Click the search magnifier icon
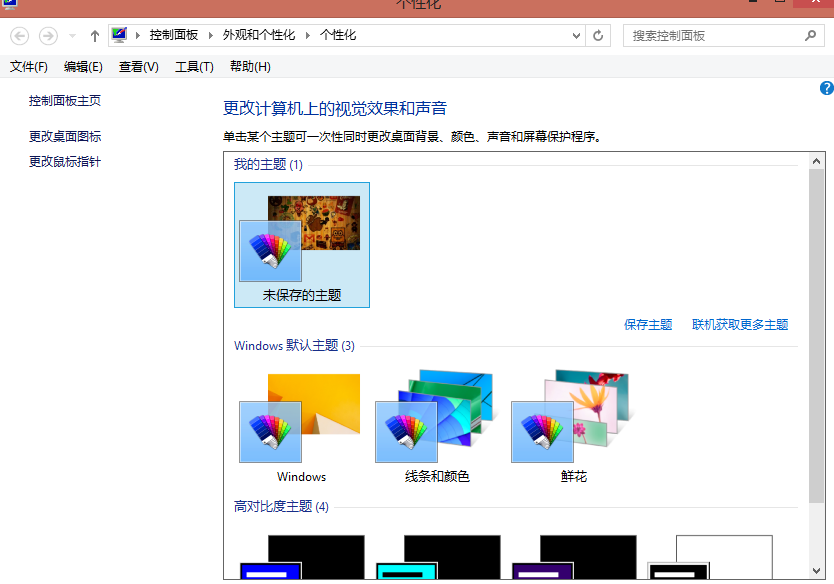 pos(810,35)
